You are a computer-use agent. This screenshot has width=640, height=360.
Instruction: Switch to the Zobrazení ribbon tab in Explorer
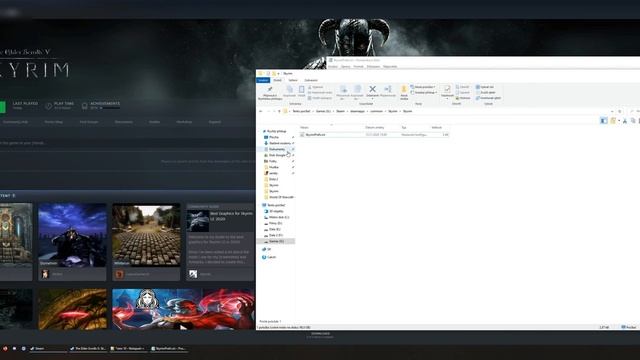coord(311,80)
